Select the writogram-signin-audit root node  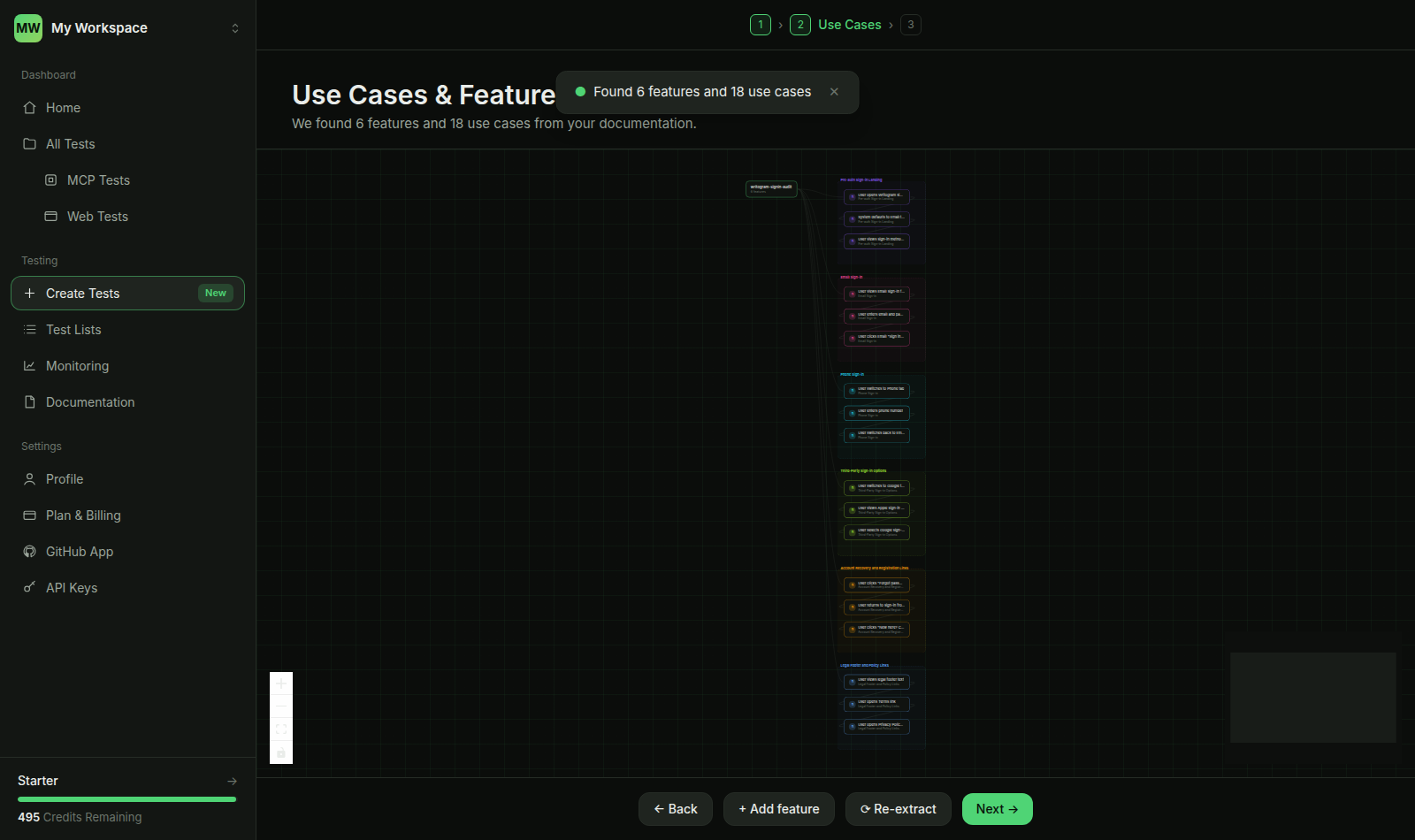tap(772, 188)
